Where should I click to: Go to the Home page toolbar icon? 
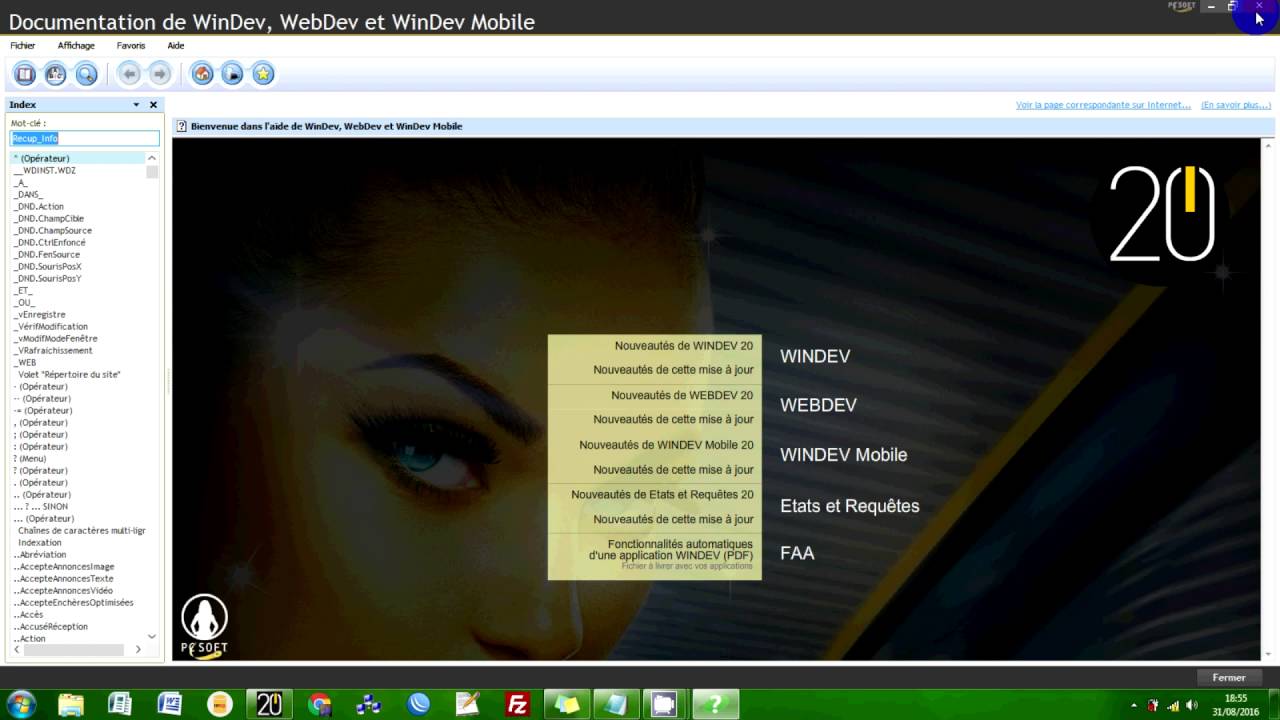pyautogui.click(x=202, y=73)
